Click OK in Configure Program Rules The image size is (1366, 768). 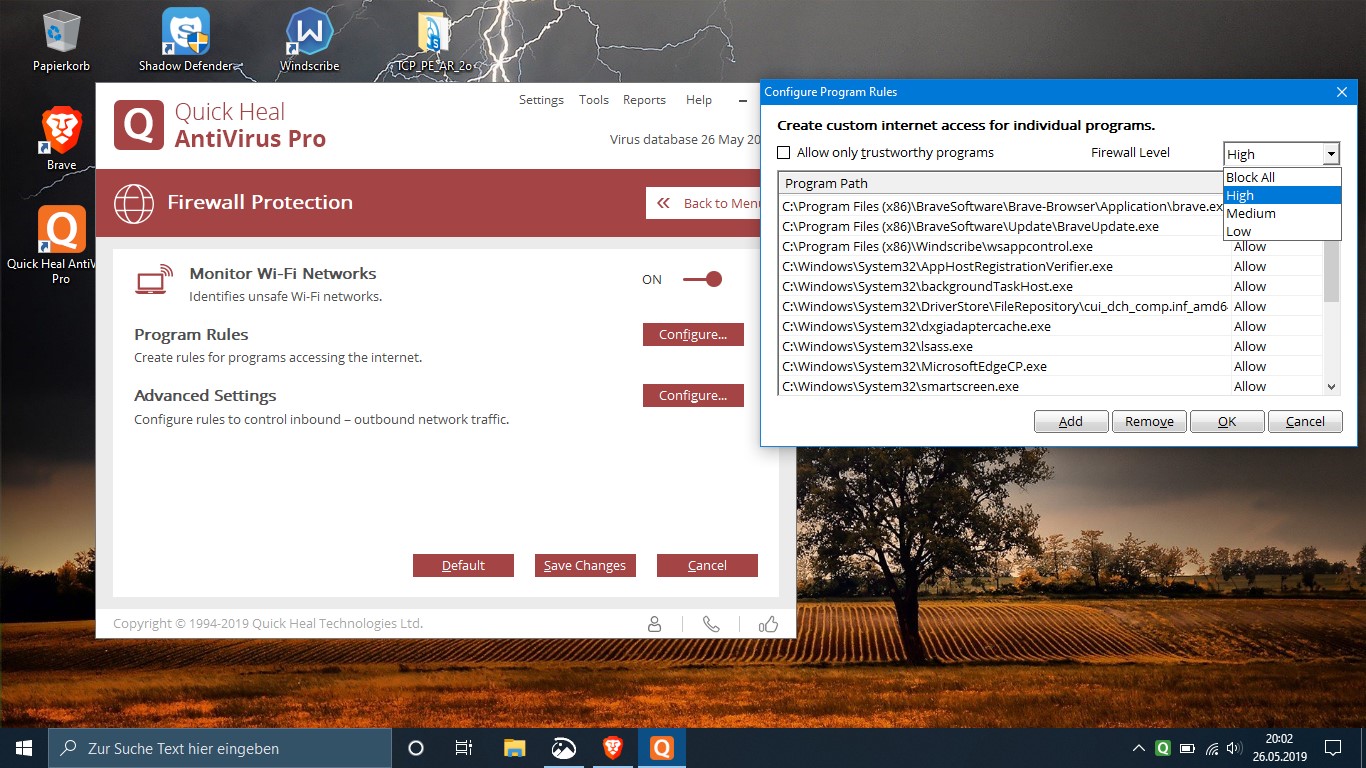(x=1227, y=421)
